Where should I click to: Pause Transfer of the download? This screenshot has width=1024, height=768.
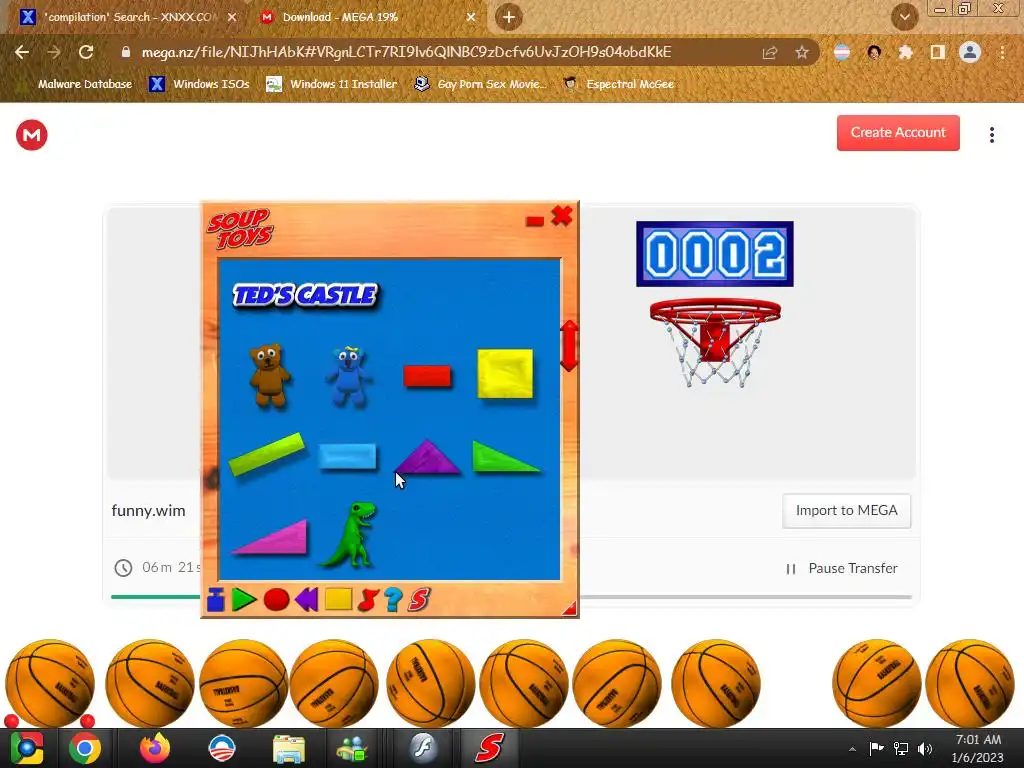click(x=841, y=569)
